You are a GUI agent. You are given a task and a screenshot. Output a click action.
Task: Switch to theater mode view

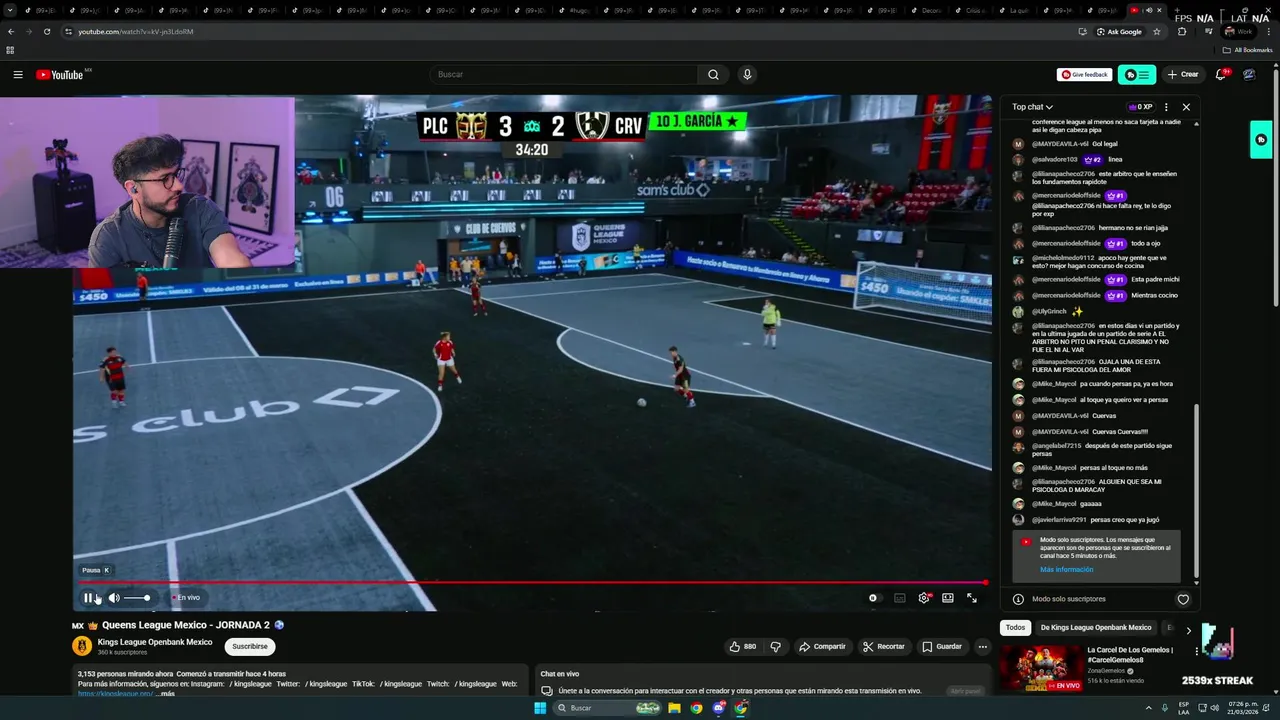point(948,598)
